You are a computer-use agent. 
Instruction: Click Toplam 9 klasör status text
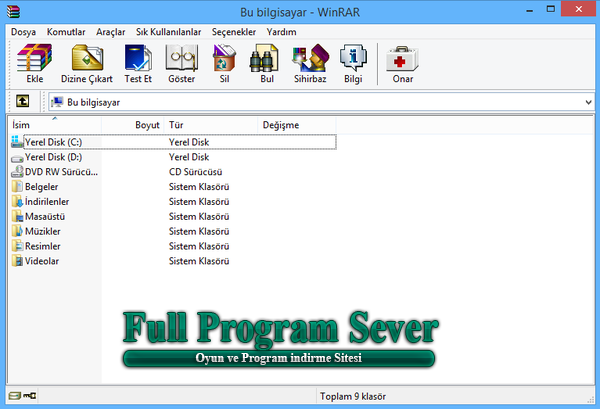(353, 396)
